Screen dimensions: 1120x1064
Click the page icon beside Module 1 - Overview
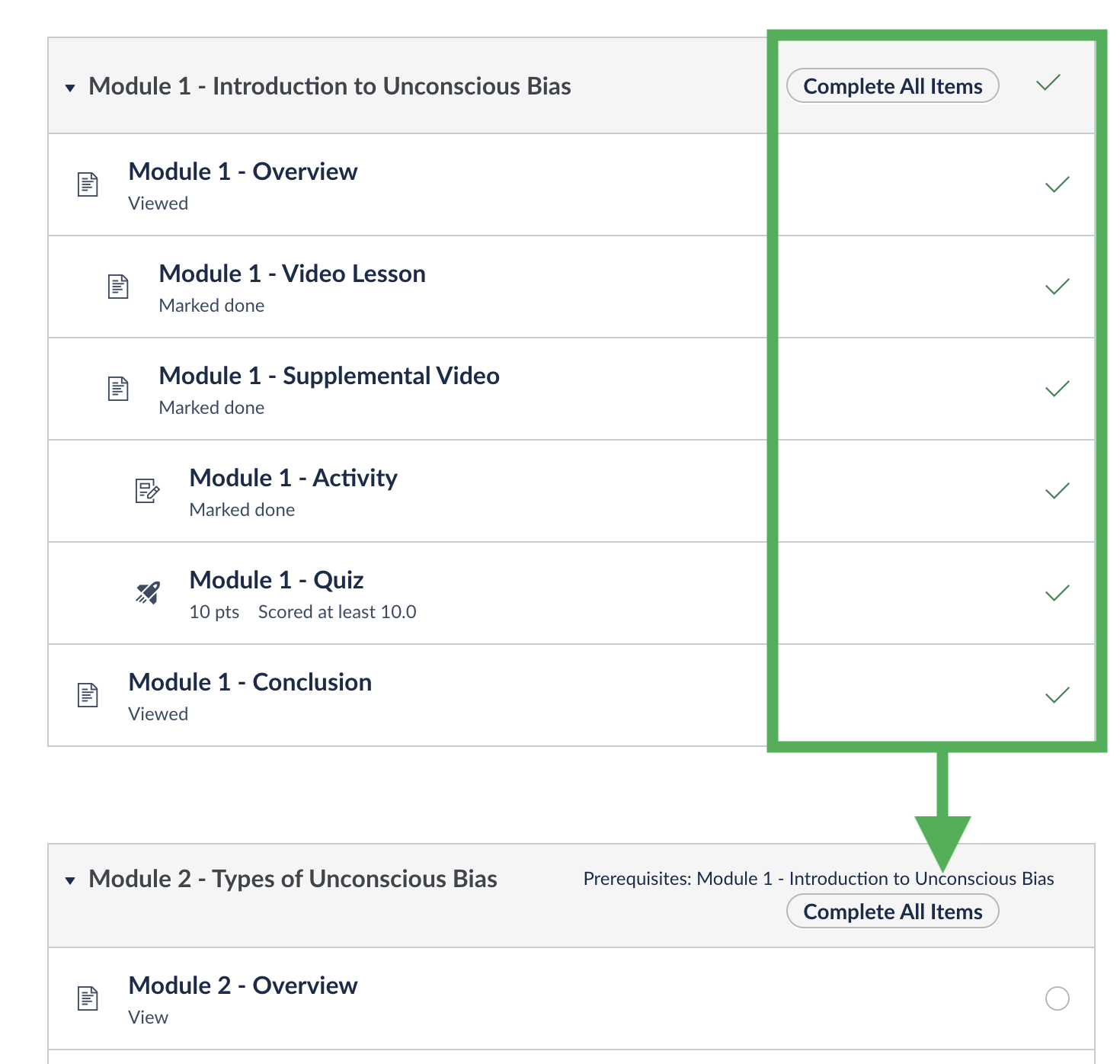[88, 184]
